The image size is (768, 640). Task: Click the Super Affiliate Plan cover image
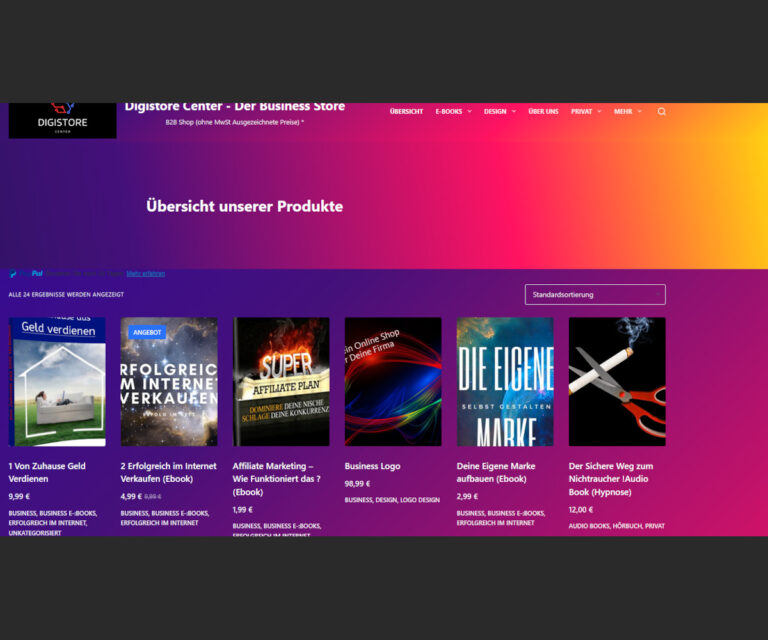[x=281, y=382]
